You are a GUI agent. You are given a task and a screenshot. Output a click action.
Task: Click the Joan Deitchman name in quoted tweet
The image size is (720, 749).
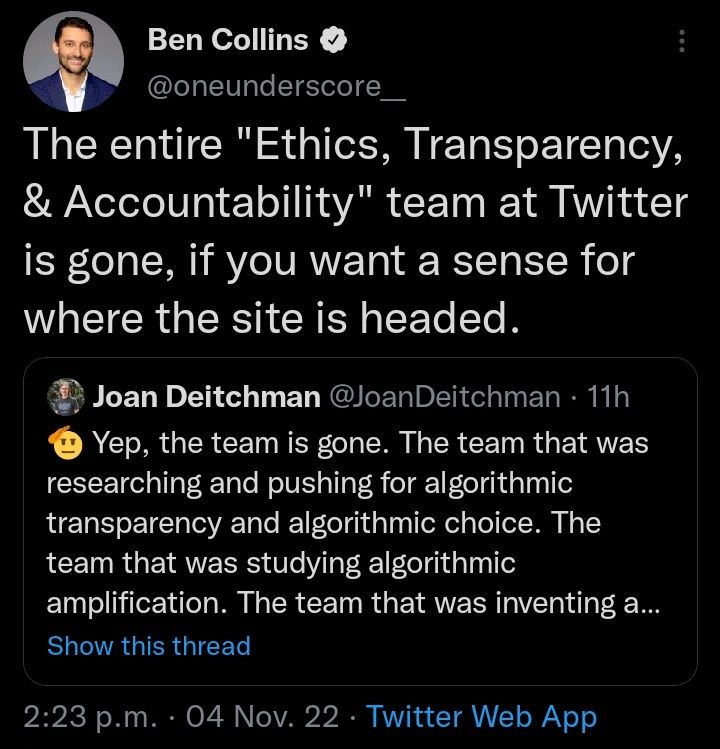[x=205, y=397]
